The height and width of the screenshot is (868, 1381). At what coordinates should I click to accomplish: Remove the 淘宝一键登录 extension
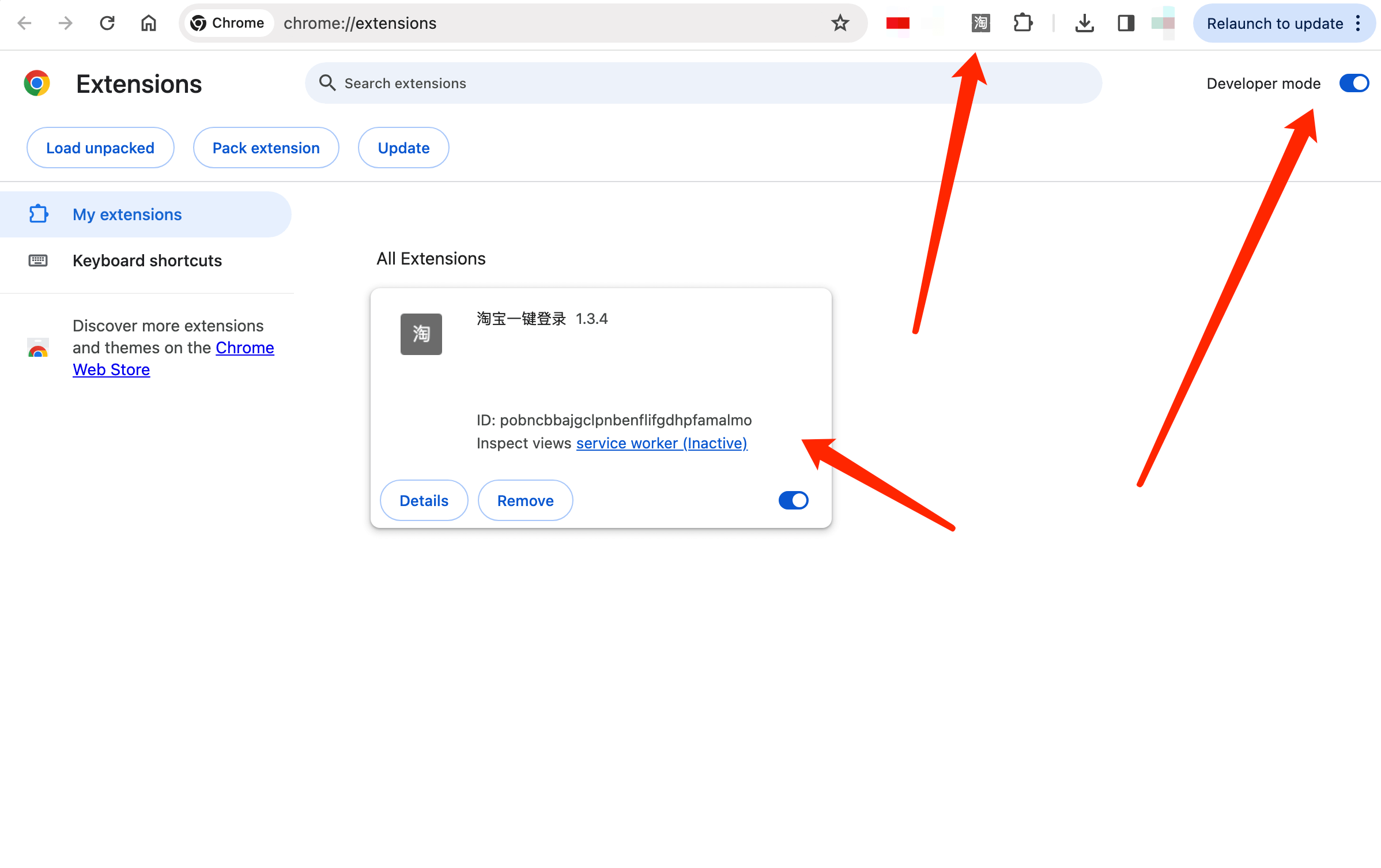coord(525,500)
